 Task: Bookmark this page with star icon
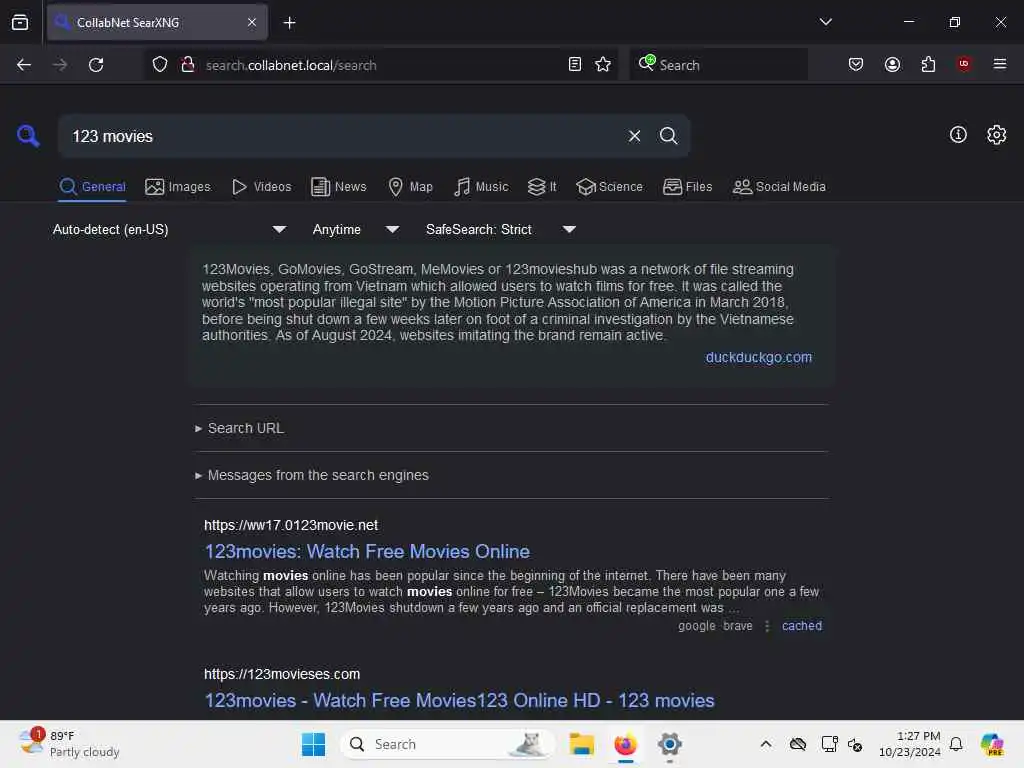[603, 64]
